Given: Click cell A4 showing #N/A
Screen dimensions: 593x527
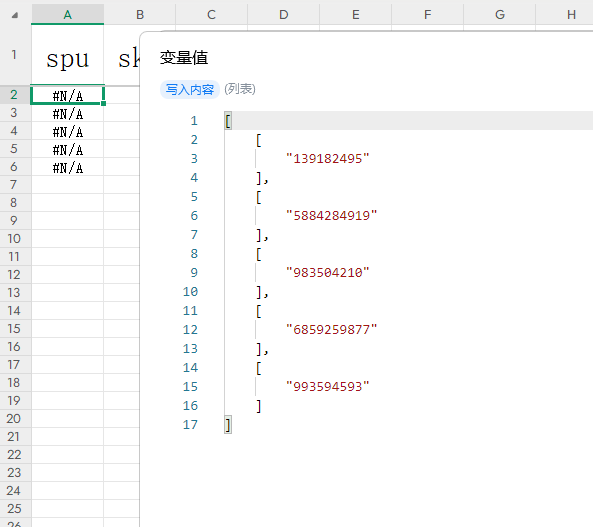Looking at the screenshot, I should pos(68,131).
